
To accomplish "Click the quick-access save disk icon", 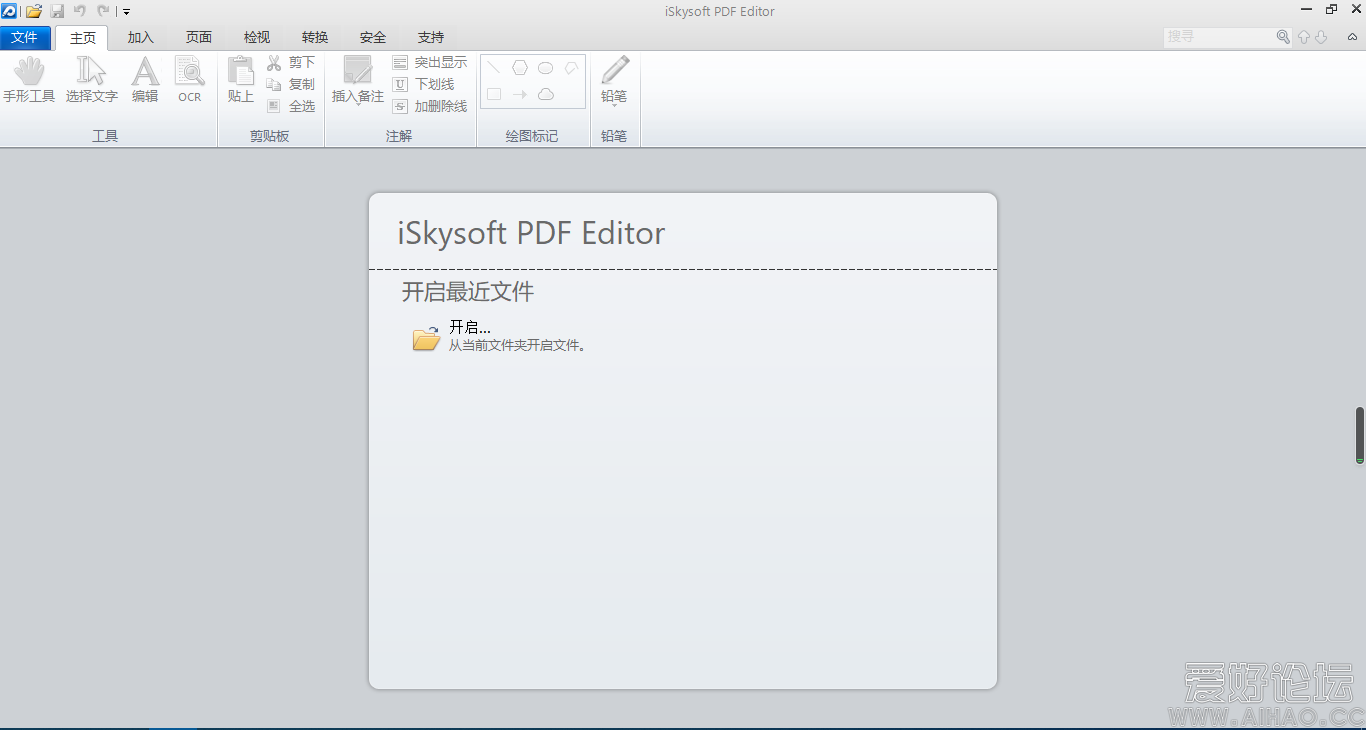I will click(57, 11).
